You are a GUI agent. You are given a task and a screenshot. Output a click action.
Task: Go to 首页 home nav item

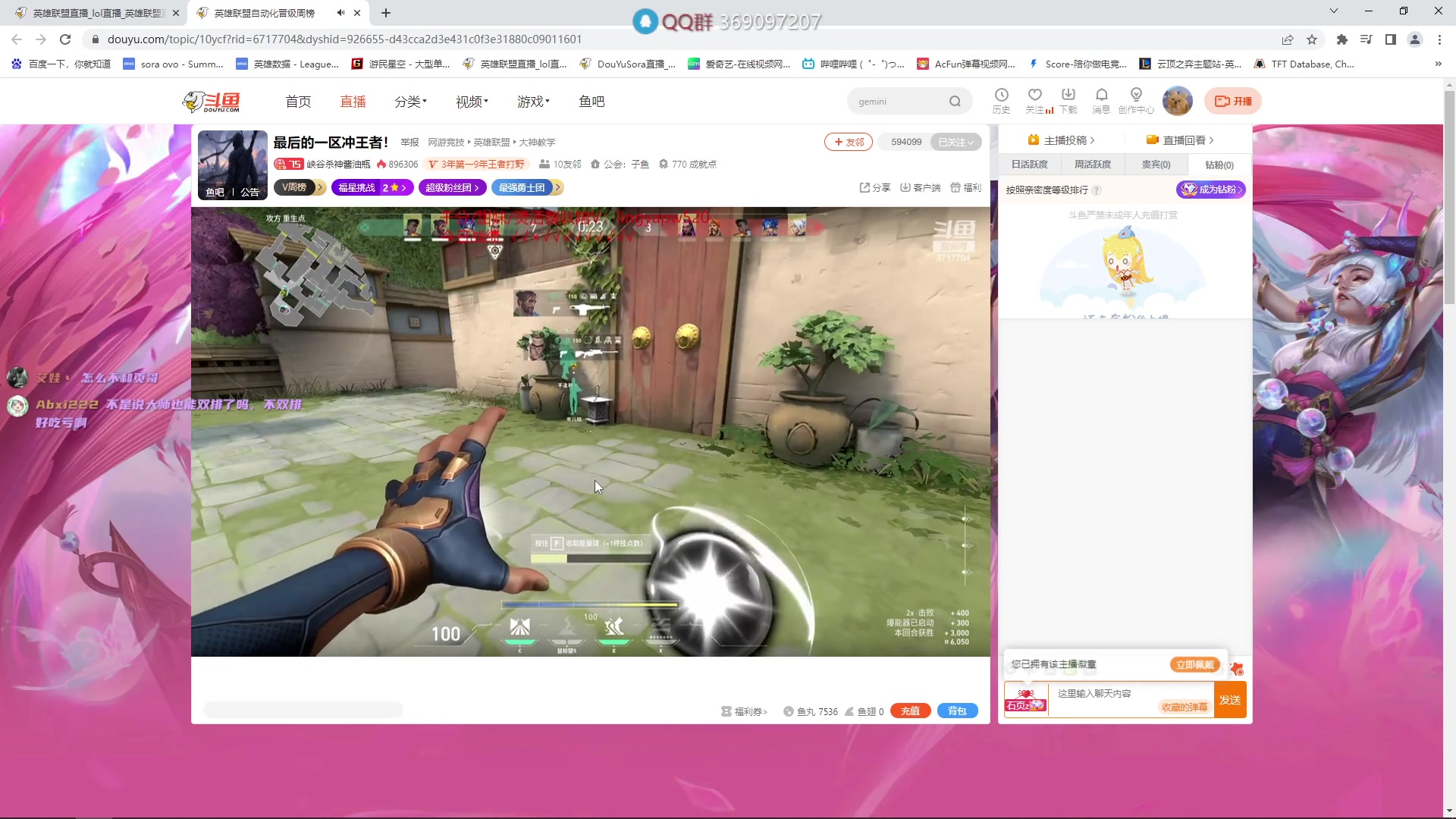[x=298, y=102]
